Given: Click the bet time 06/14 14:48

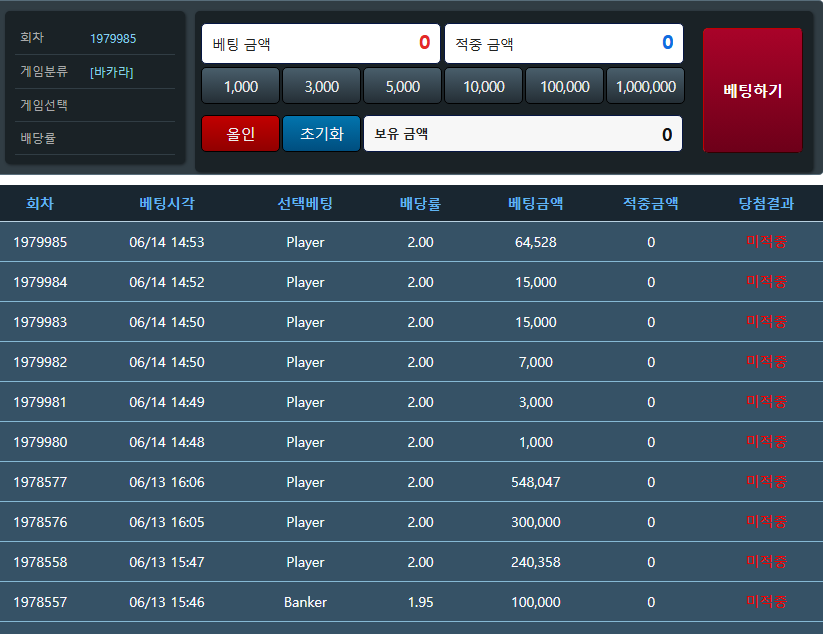Looking at the screenshot, I should pyautogui.click(x=167, y=442).
